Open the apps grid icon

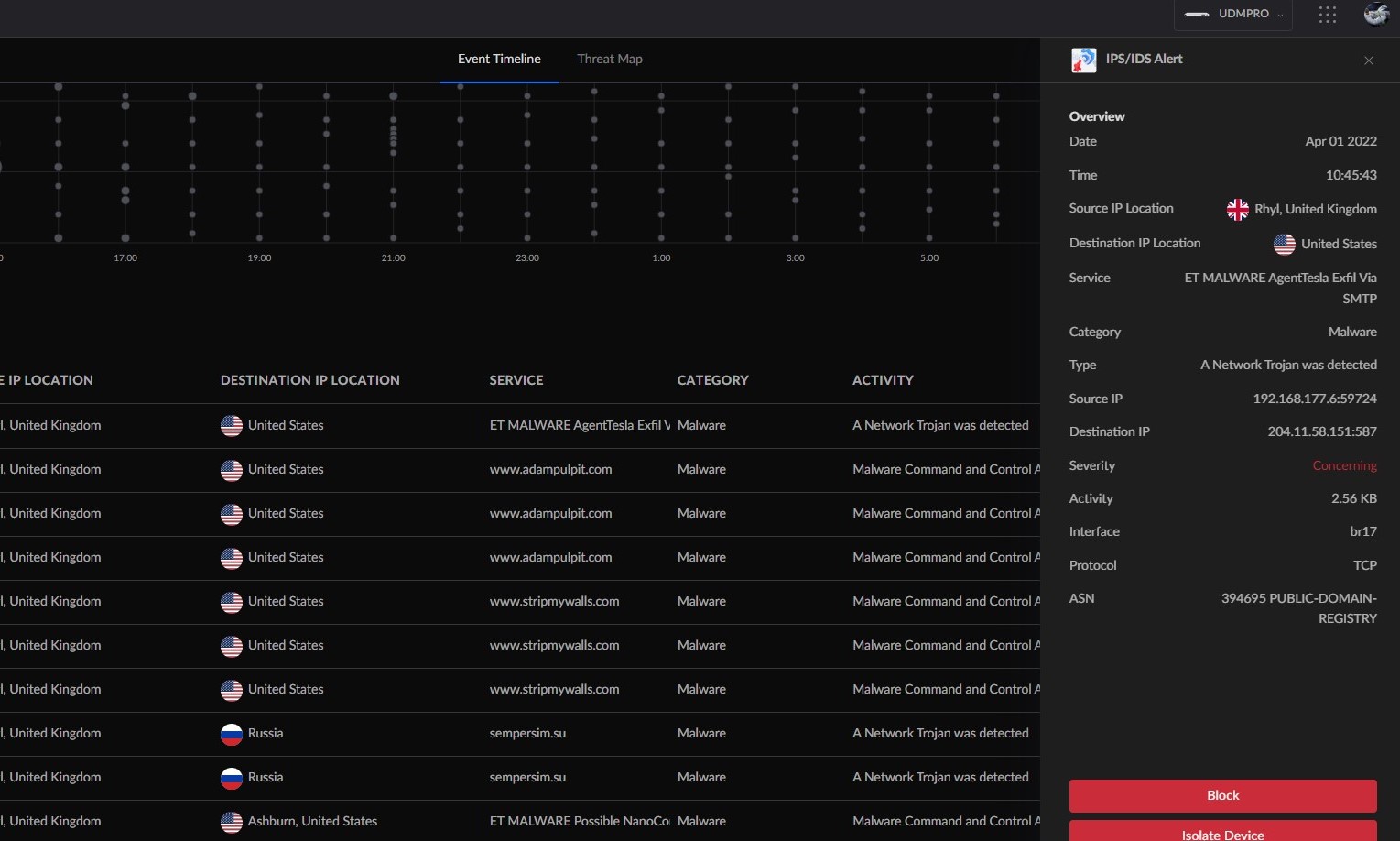[1328, 15]
